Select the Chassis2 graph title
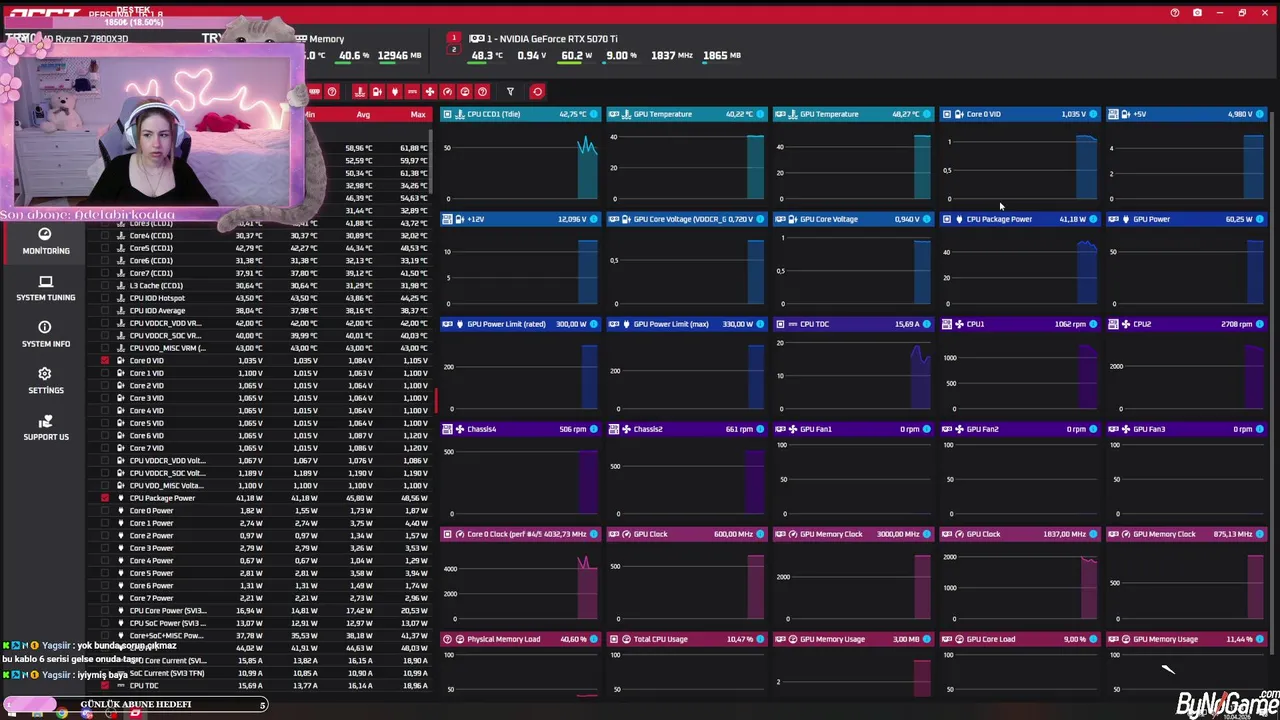Viewport: 1280px width, 720px height. [x=648, y=429]
